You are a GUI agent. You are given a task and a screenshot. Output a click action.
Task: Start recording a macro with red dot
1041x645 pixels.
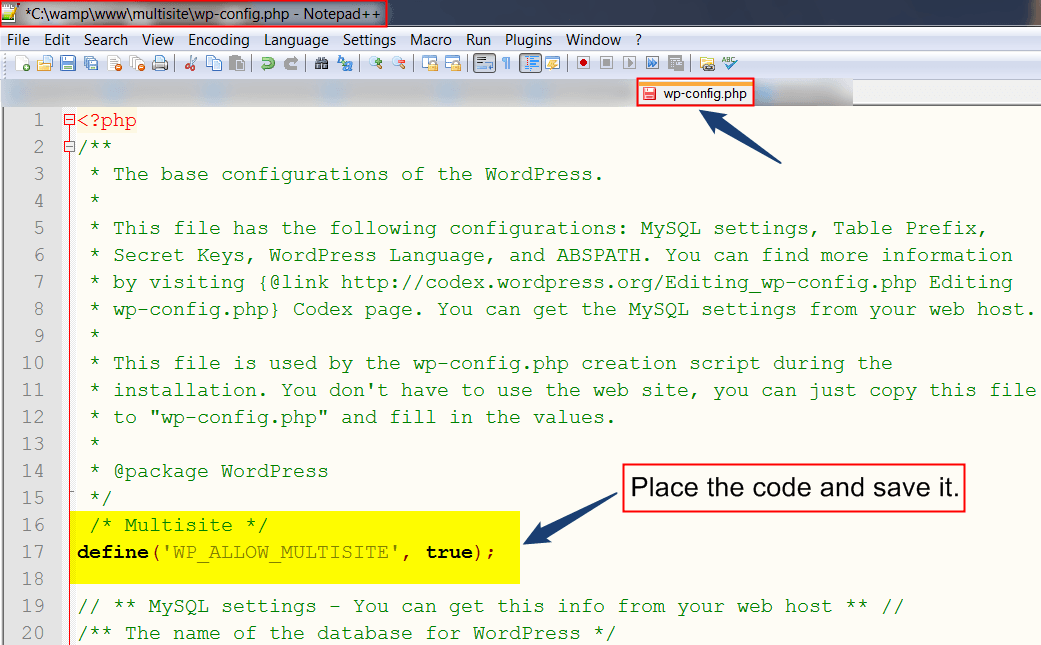(584, 64)
